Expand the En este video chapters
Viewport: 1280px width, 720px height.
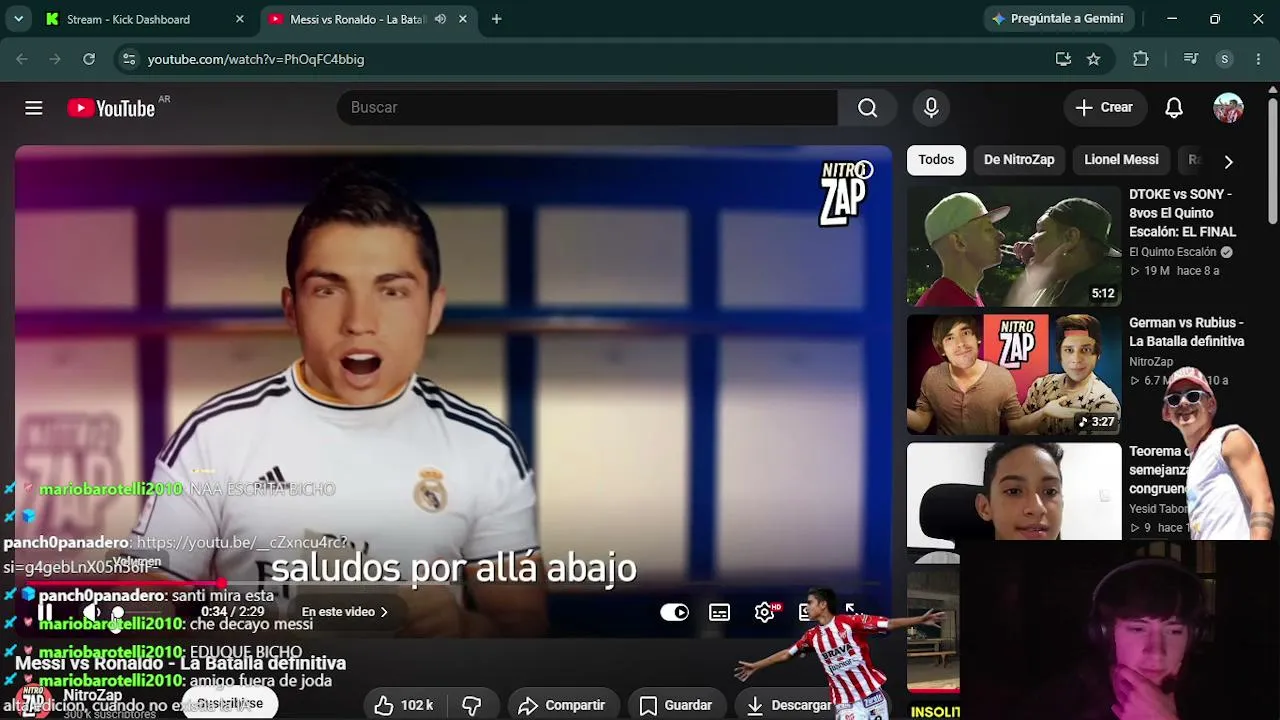[345, 612]
